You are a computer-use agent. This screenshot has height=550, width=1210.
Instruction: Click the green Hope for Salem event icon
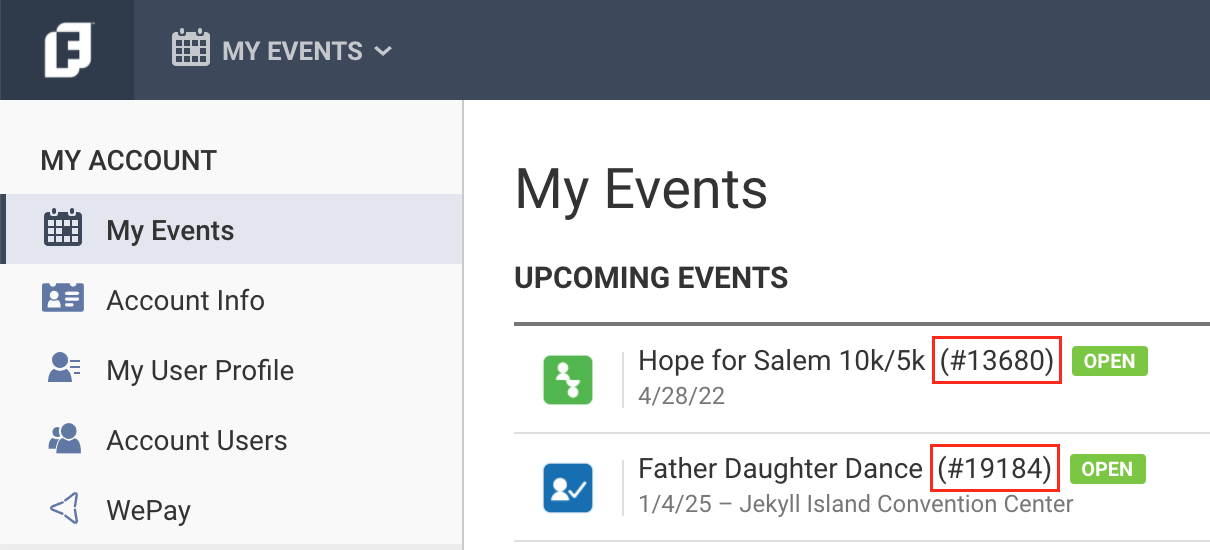pos(568,380)
